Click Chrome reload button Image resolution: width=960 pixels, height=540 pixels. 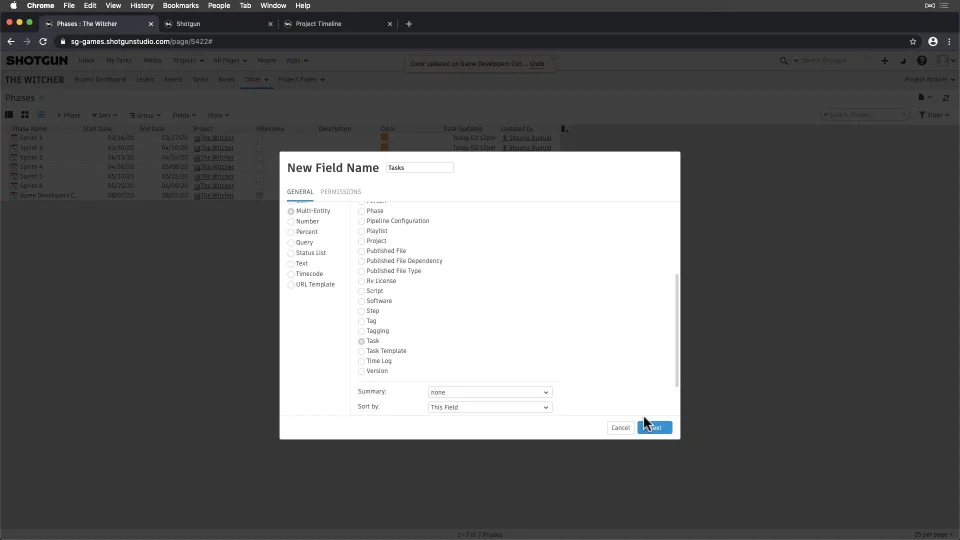click(x=43, y=42)
